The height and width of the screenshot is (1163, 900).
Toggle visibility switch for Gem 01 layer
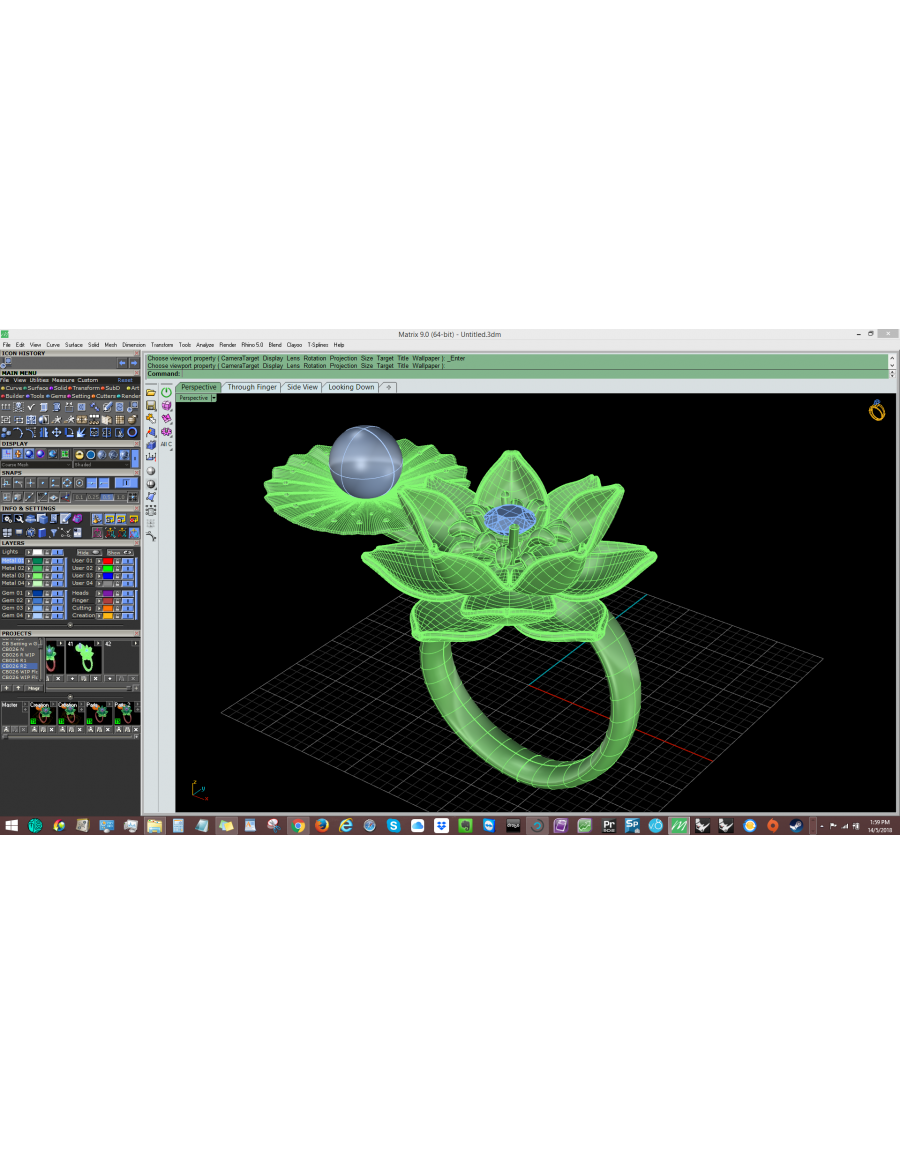click(x=56, y=593)
